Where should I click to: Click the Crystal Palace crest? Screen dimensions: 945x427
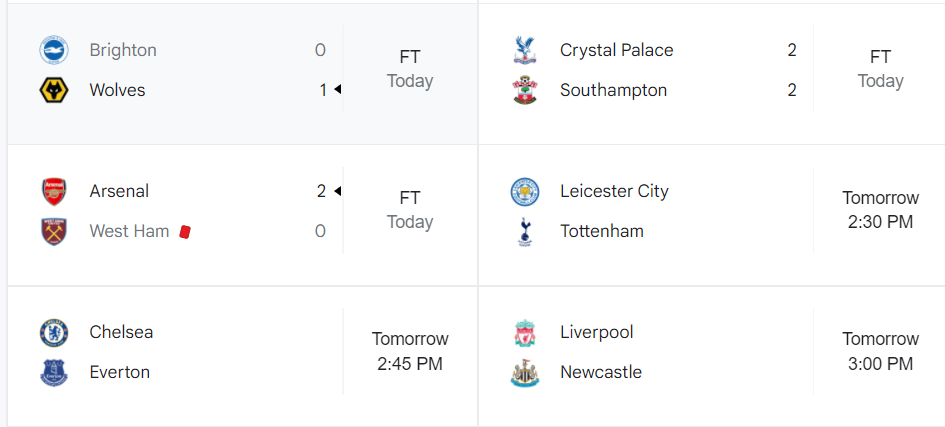tap(524, 50)
